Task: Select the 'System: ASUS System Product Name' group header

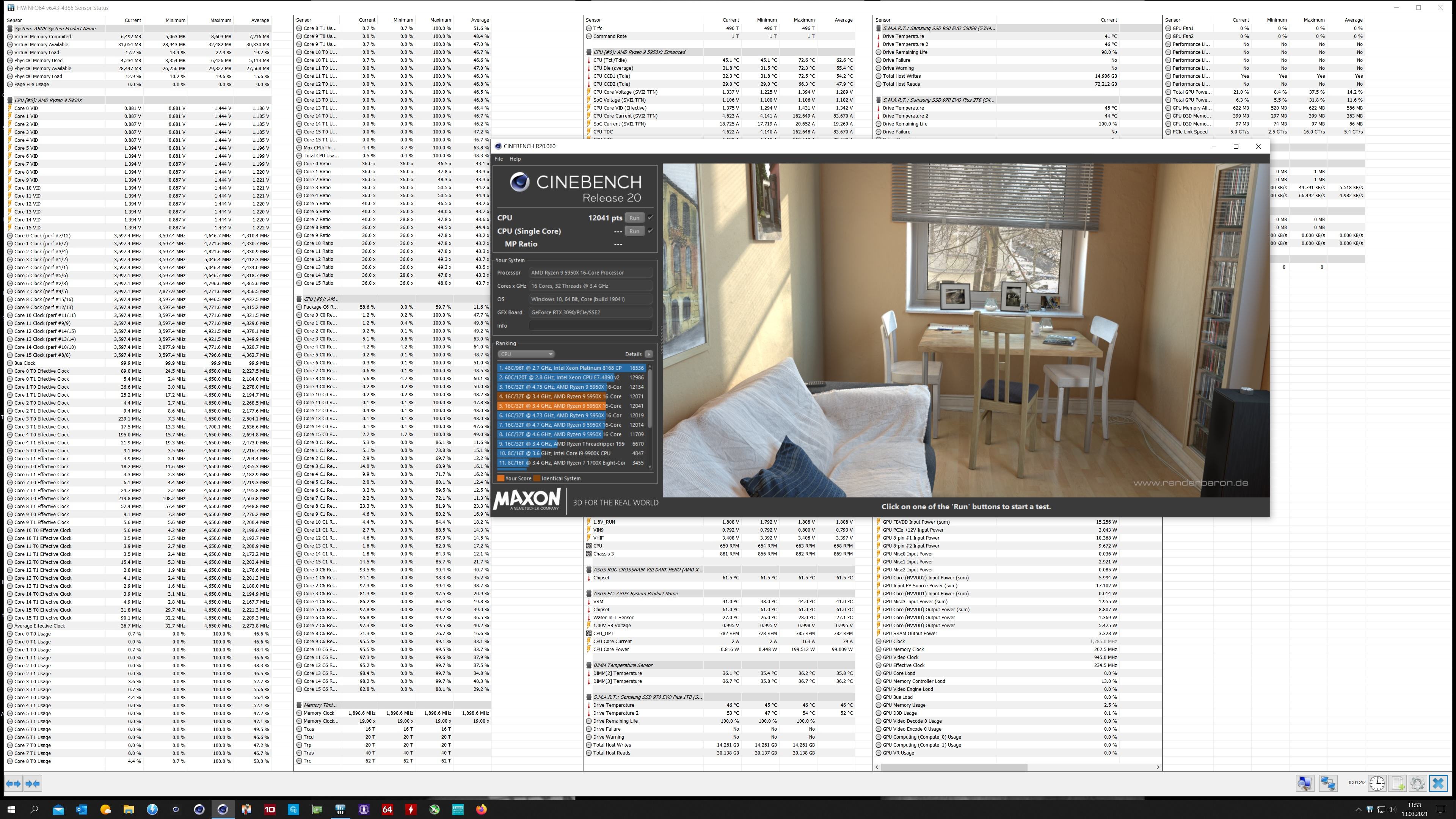Action: [138, 28]
